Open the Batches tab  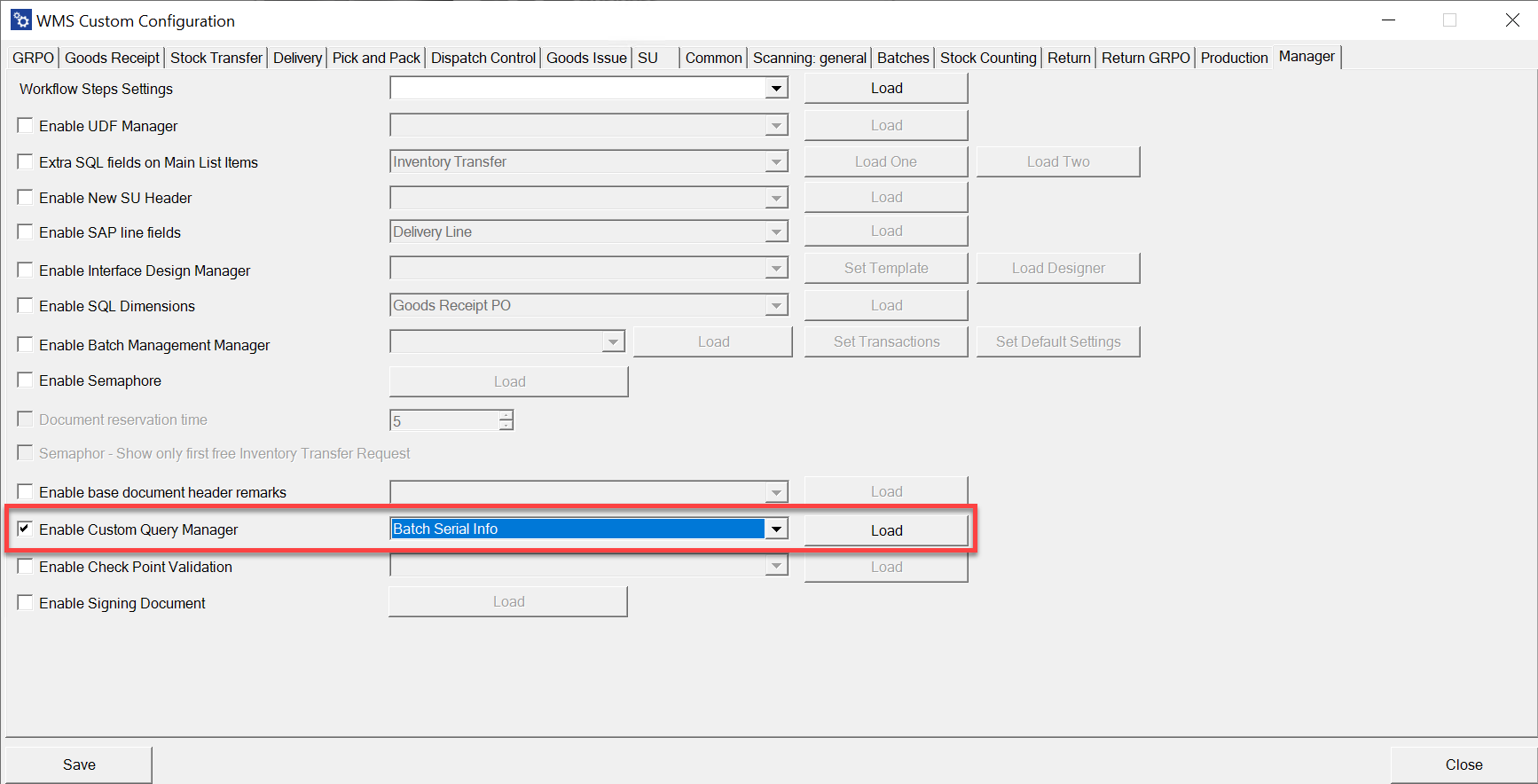(903, 58)
